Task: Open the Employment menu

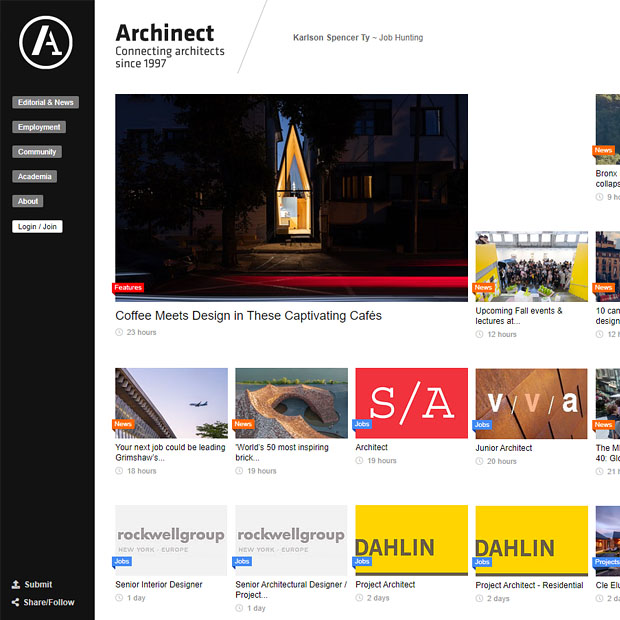Action: tap(39, 127)
